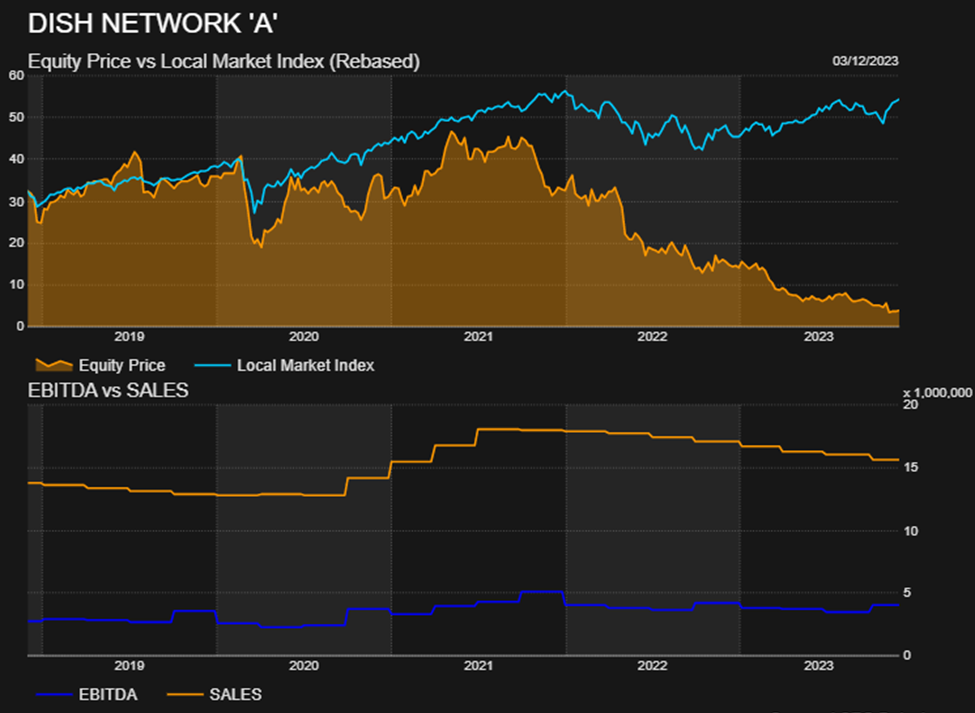The height and width of the screenshot is (713, 975).
Task: Click the 2023 label under the EBITDA chart
Action: point(818,666)
